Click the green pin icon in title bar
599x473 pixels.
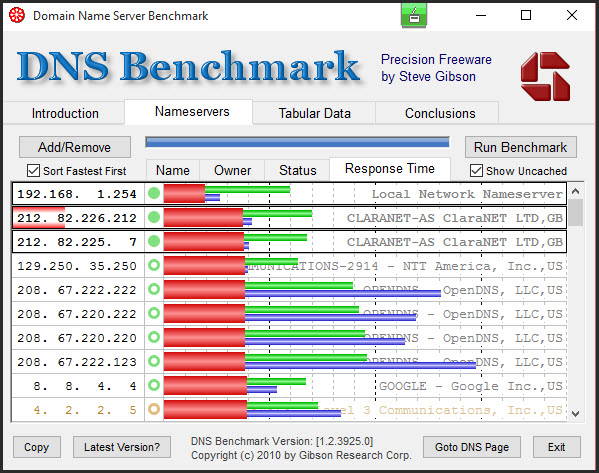tap(414, 15)
